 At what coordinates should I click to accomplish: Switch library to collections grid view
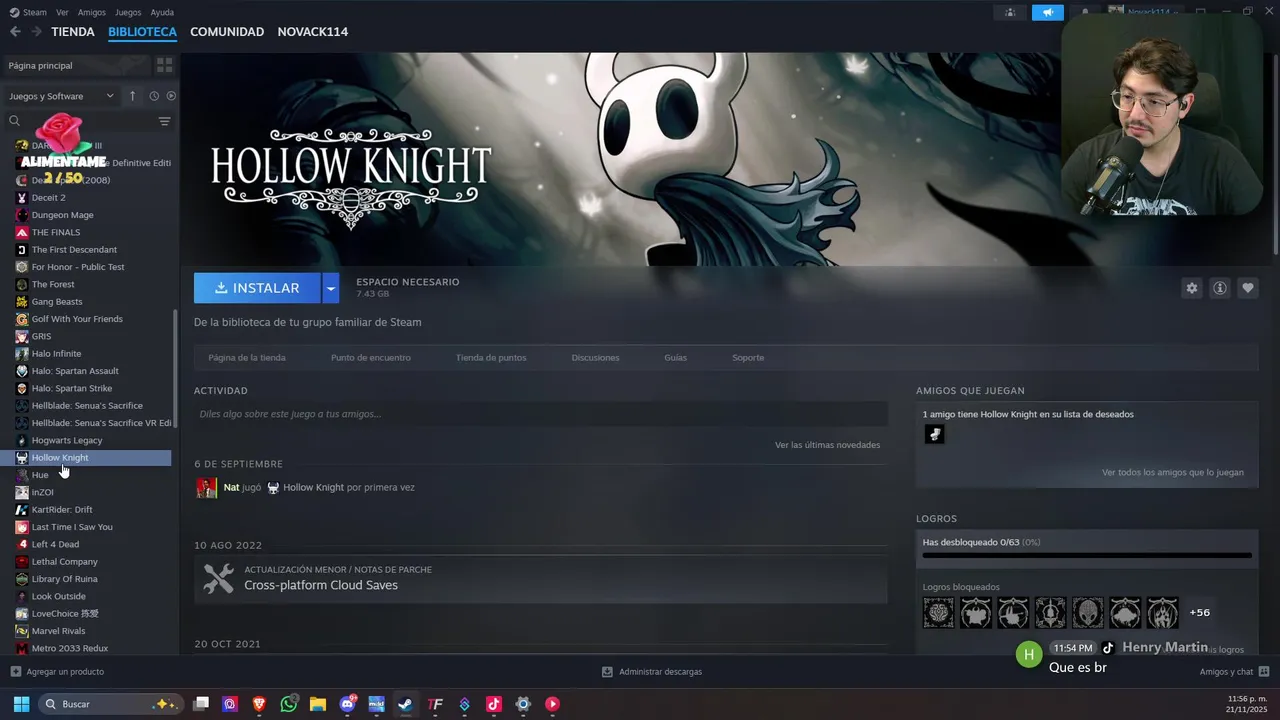point(165,65)
